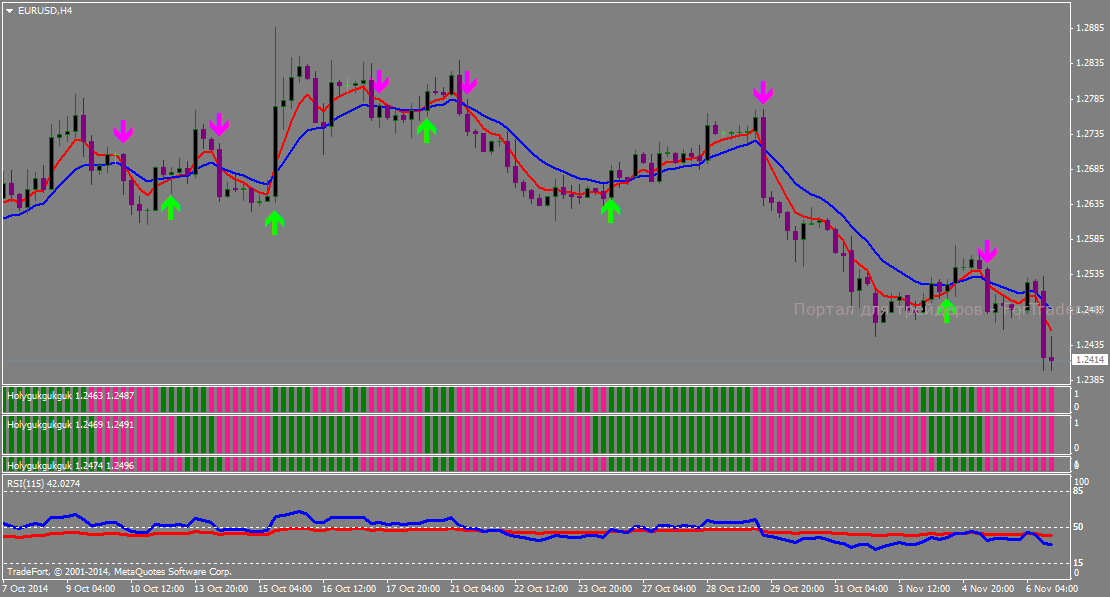
Task: Click the 1.2414 current price label
Action: tap(1089, 360)
